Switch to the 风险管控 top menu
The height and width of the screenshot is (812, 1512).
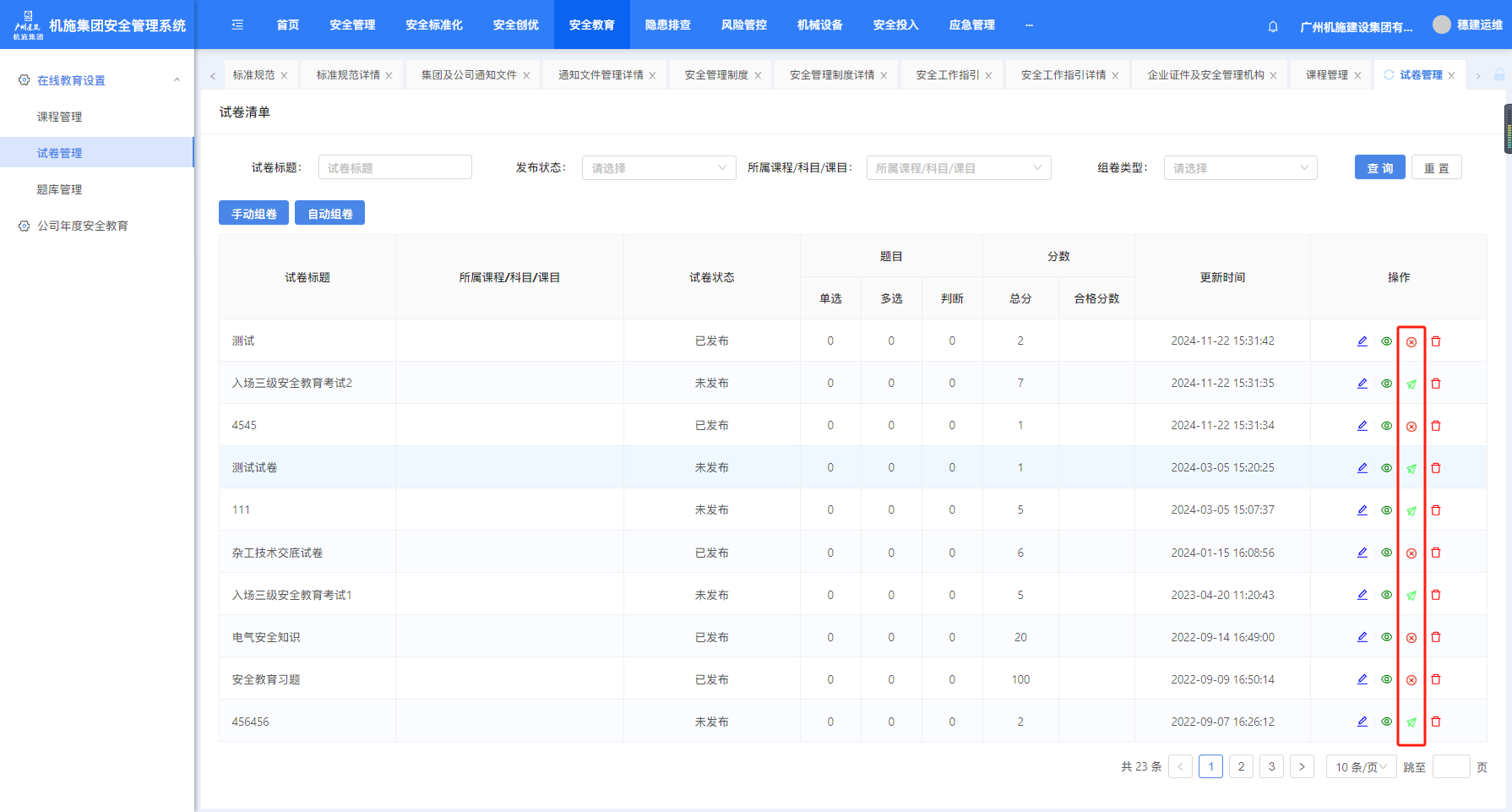coord(743,25)
